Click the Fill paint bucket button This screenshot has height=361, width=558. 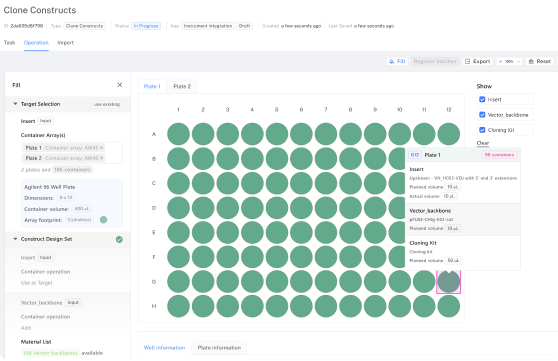[x=397, y=61]
